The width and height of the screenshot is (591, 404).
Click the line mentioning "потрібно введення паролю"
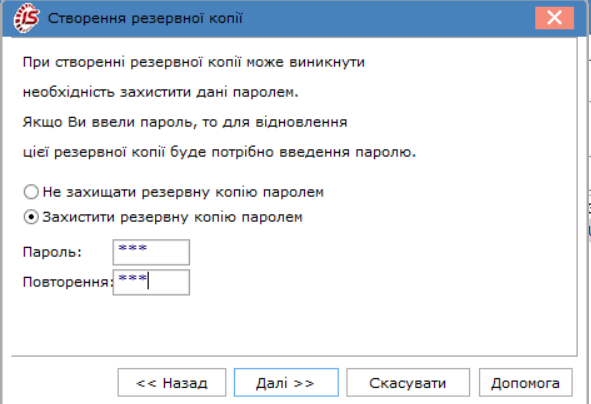(x=219, y=153)
